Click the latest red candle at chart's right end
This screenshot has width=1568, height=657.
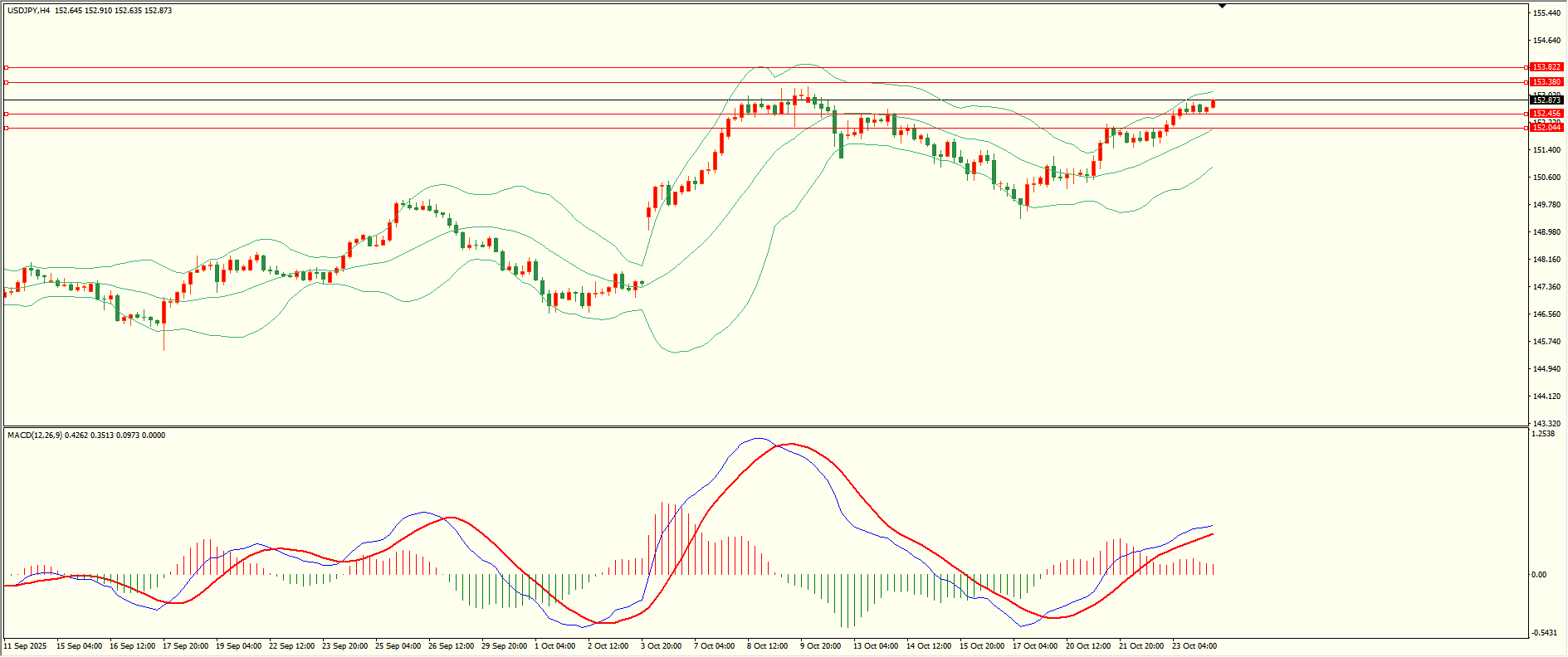[1214, 104]
